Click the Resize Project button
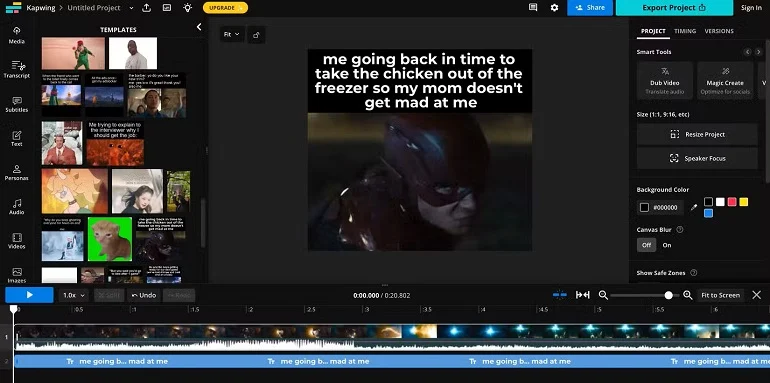Image resolution: width=770 pixels, height=383 pixels. pos(697,135)
